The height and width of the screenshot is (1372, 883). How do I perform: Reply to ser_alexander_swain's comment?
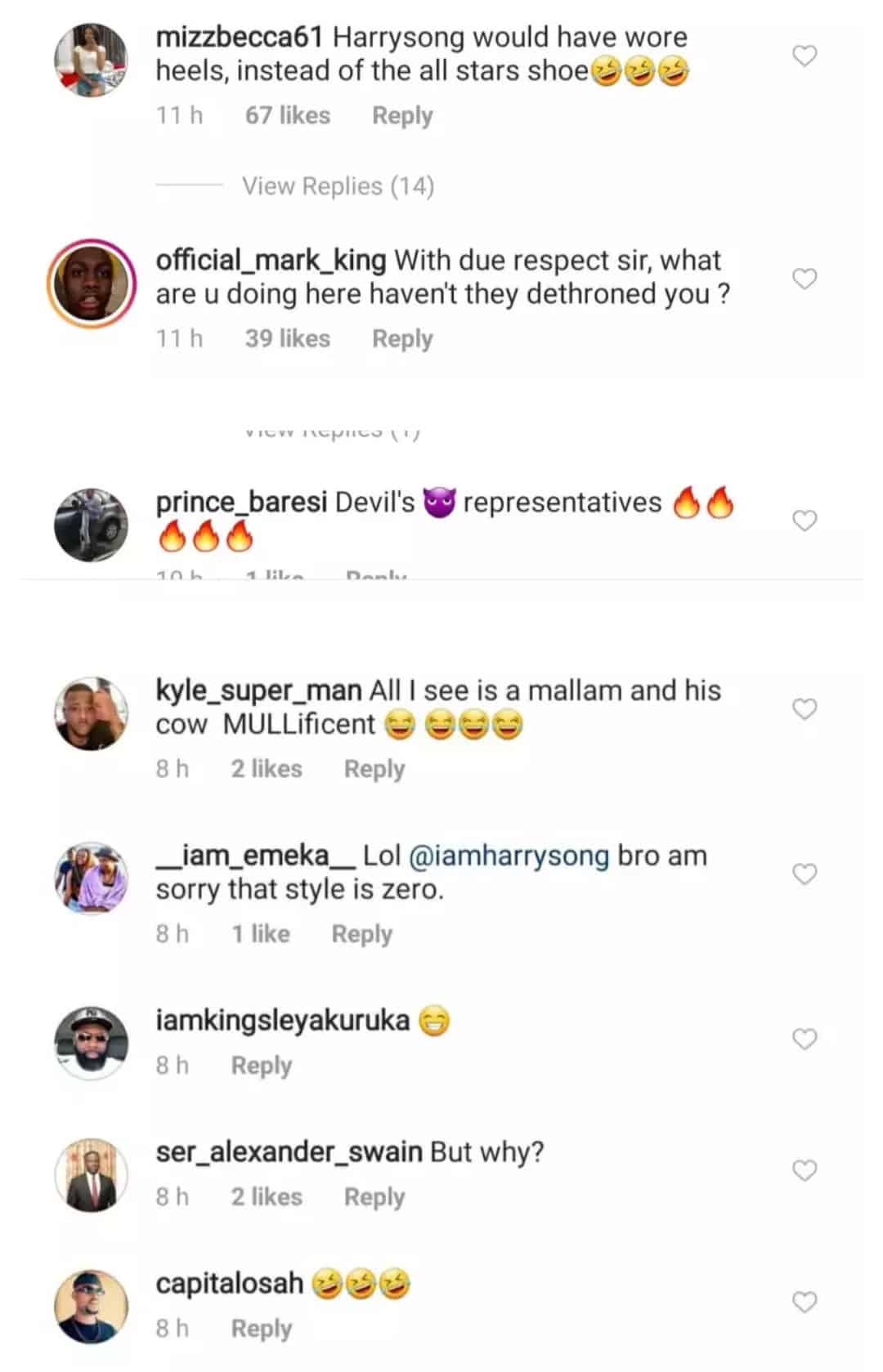click(x=374, y=1197)
